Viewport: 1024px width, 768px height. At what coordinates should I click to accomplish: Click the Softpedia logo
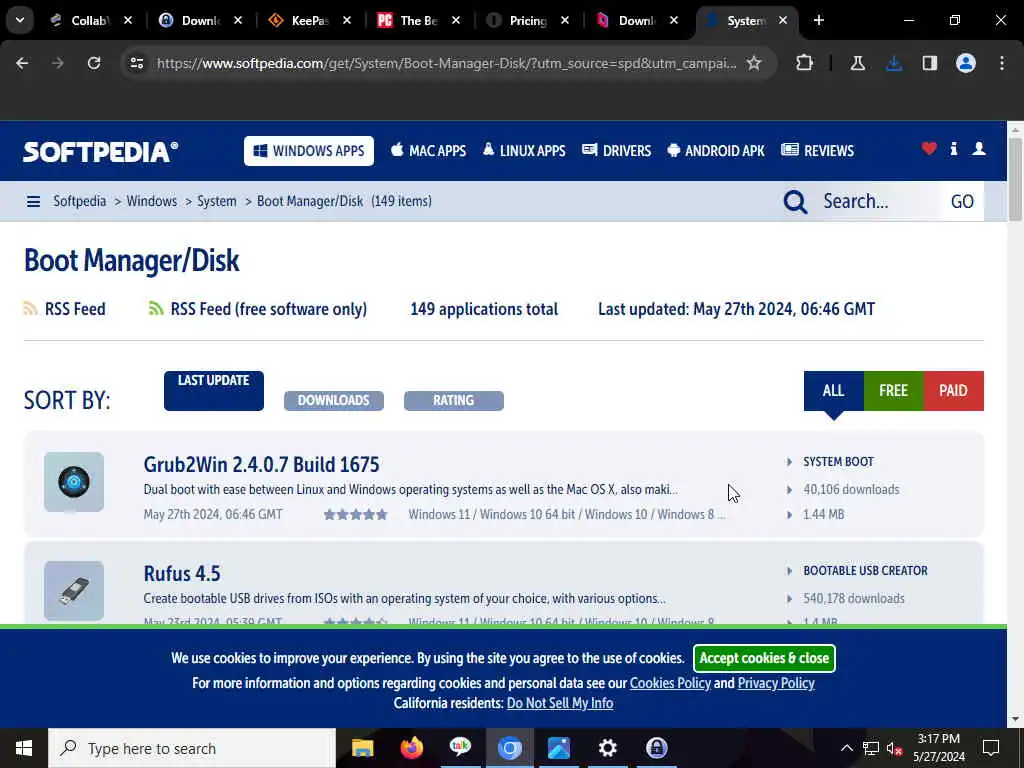click(x=101, y=152)
